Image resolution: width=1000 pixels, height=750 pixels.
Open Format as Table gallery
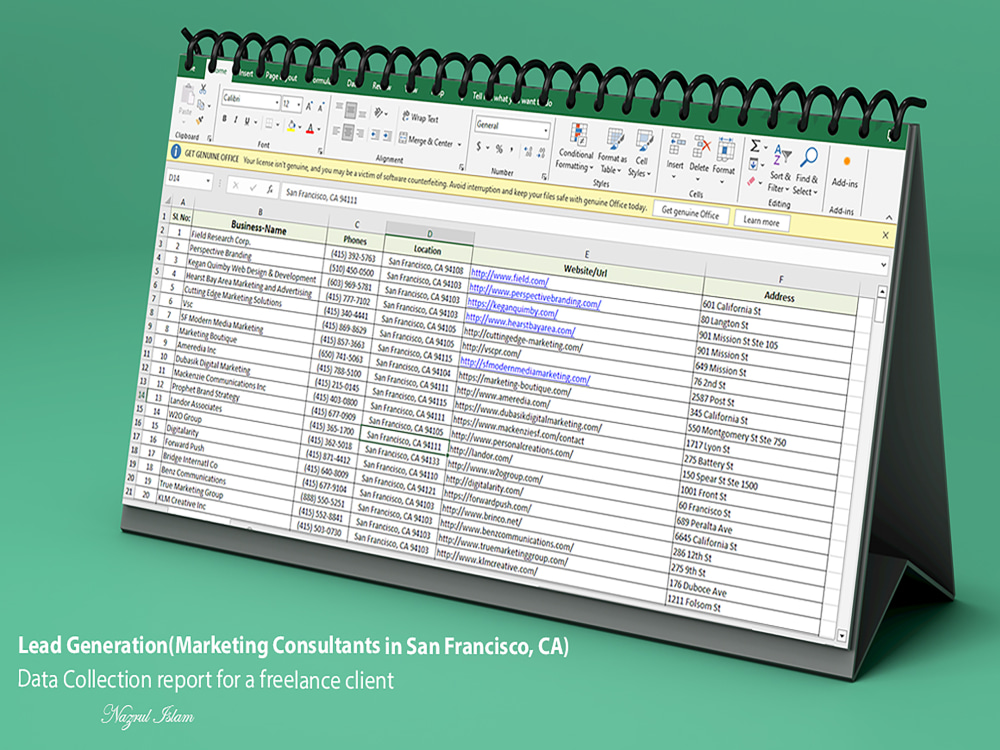[x=613, y=150]
